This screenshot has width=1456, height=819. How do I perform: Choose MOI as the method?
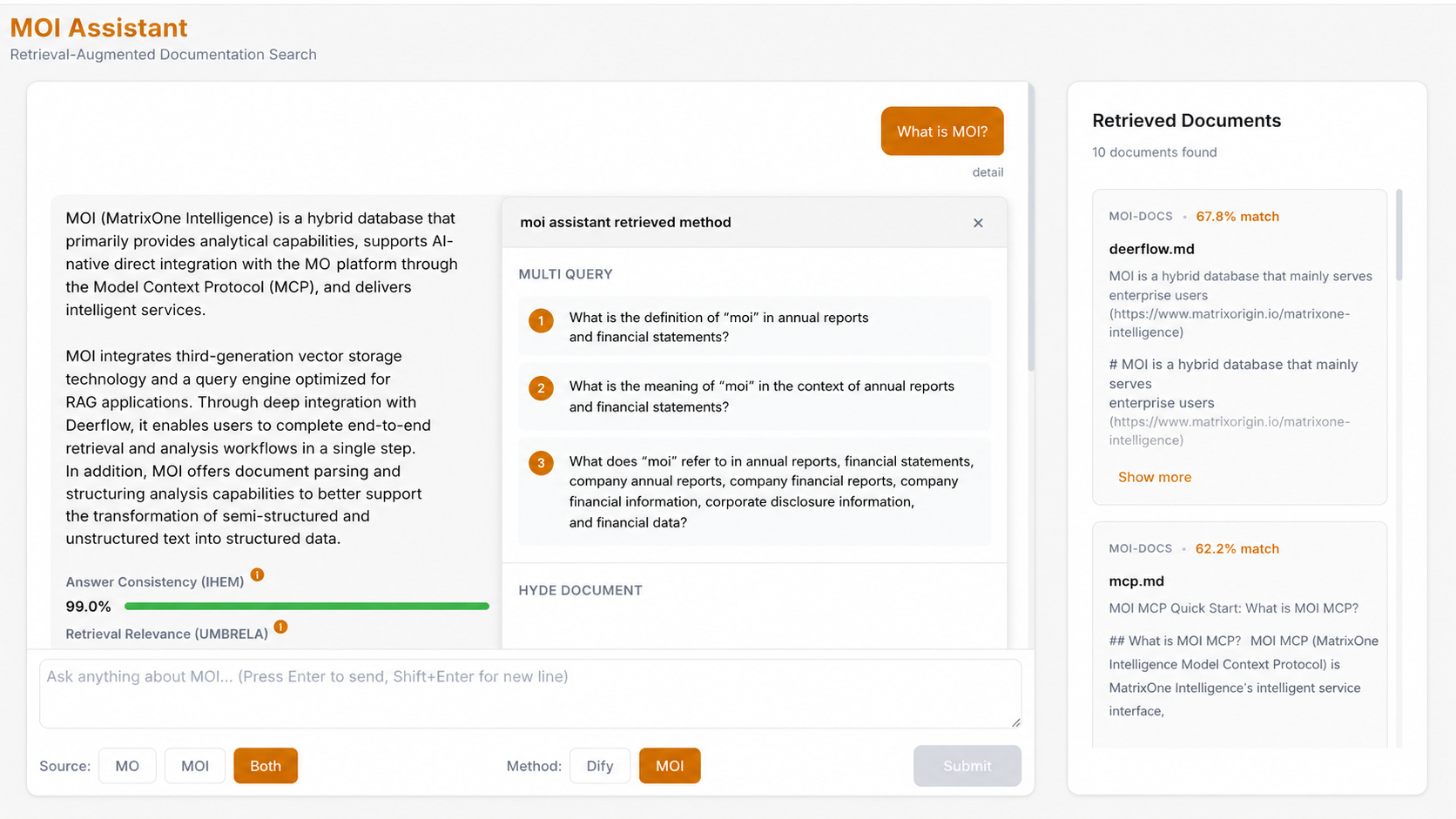pyautogui.click(x=670, y=766)
